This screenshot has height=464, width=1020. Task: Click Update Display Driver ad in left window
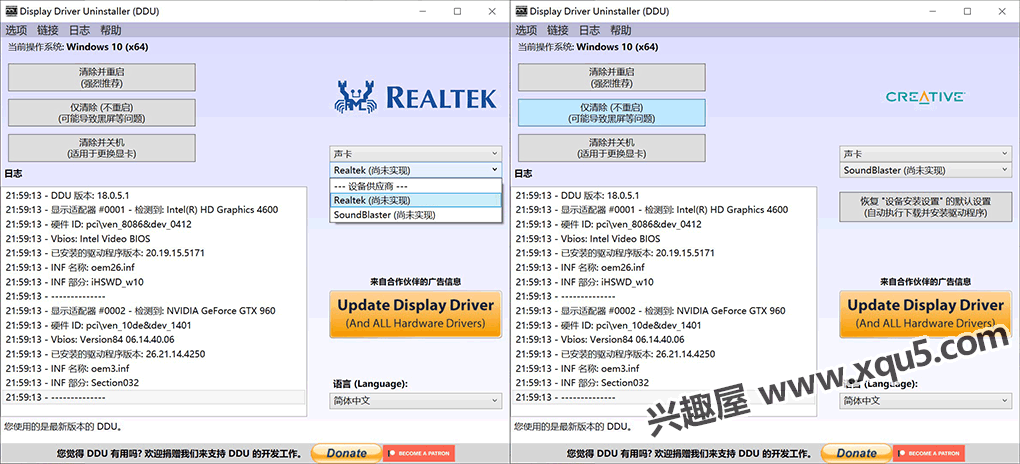pyautogui.click(x=415, y=314)
